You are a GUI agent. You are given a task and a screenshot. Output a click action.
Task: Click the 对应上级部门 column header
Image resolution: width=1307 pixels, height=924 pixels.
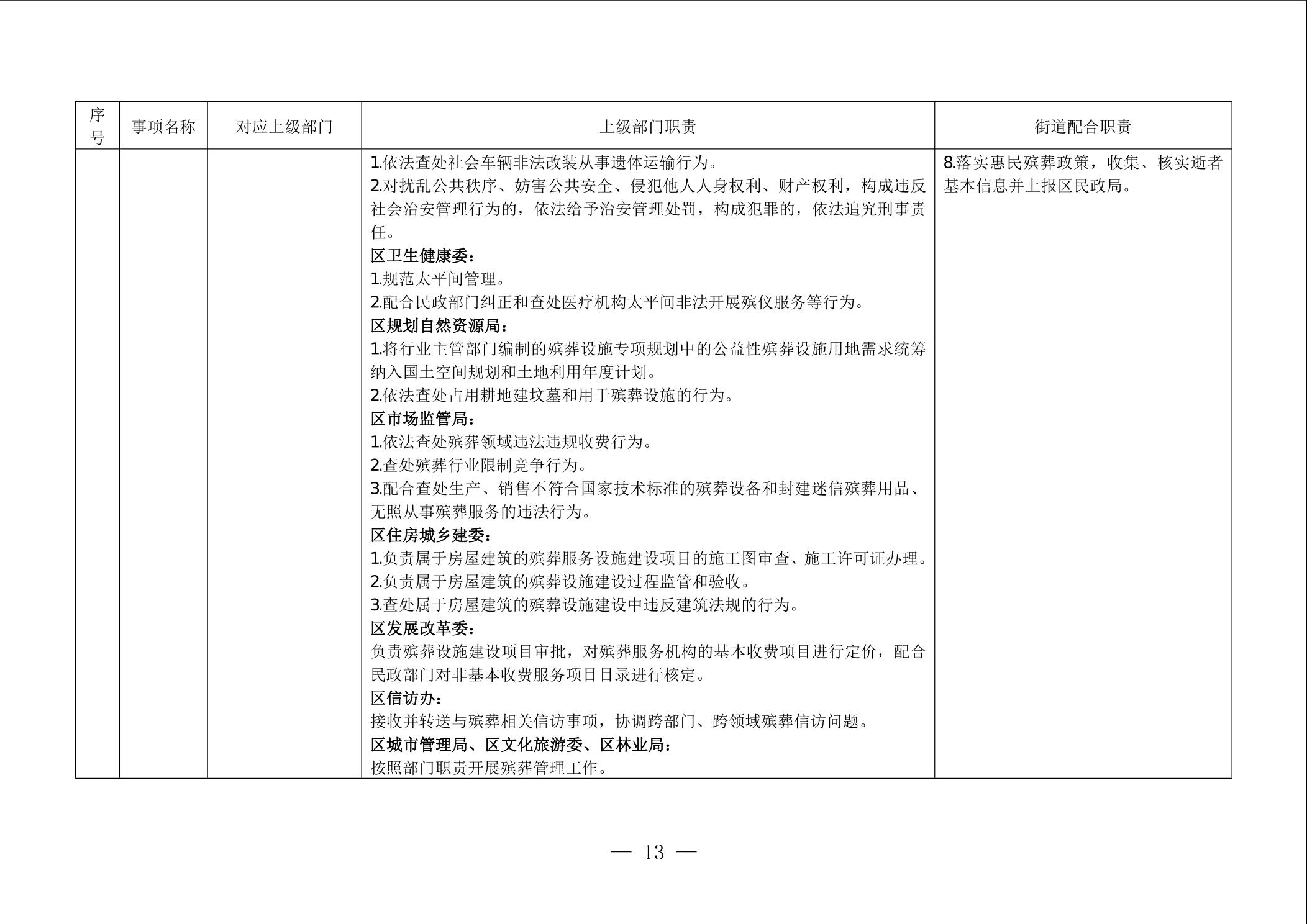point(284,127)
